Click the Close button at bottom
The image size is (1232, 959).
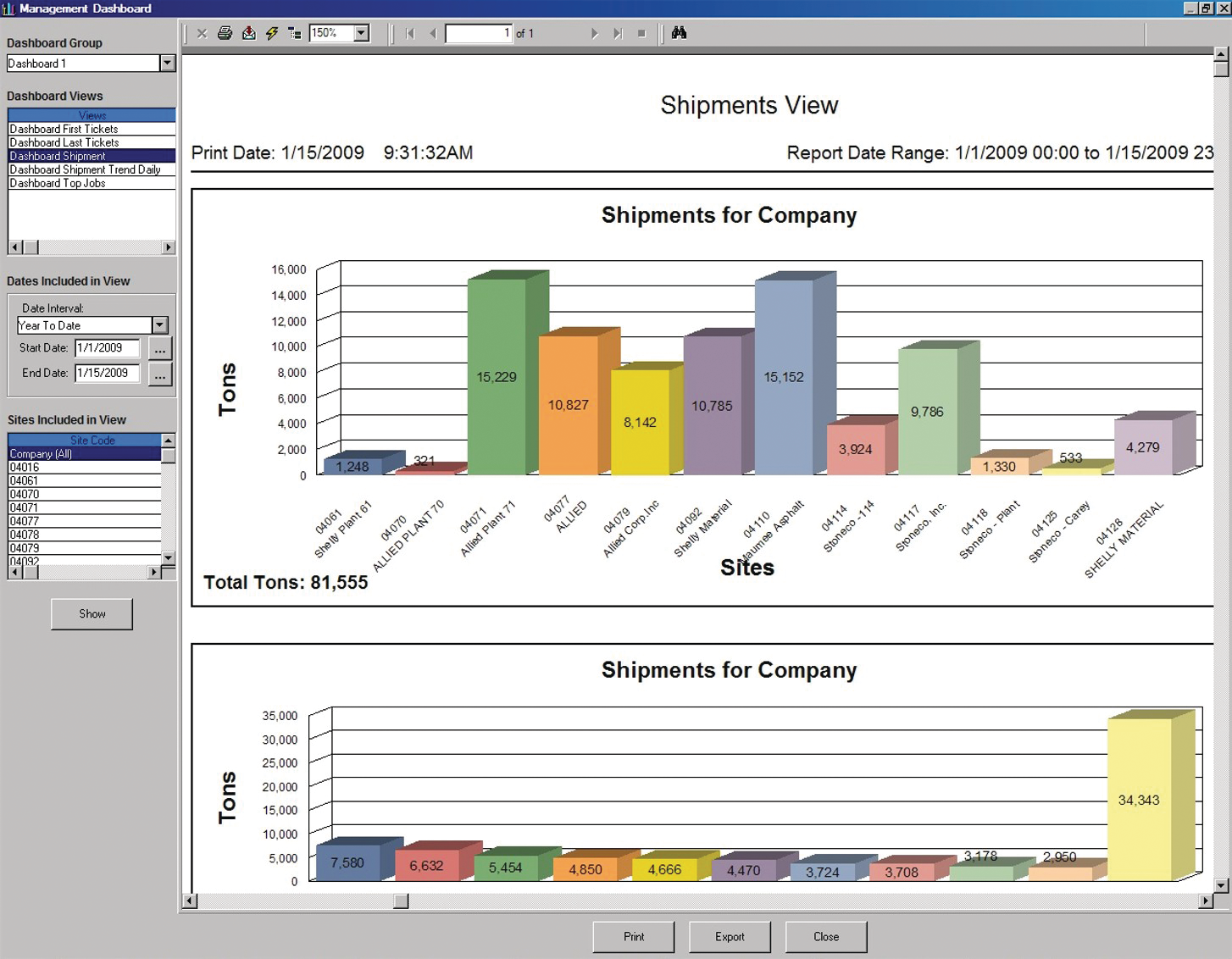click(826, 937)
